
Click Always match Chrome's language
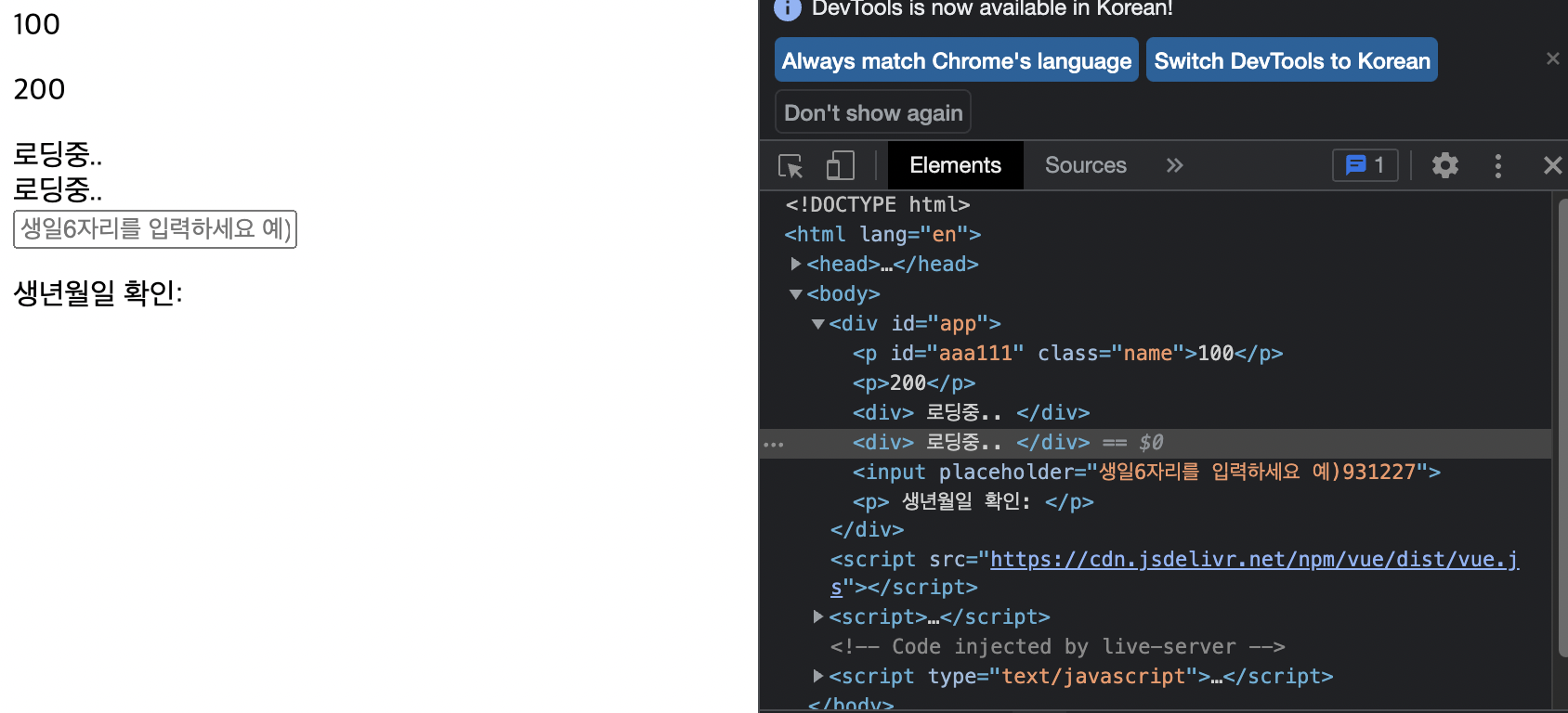[957, 60]
